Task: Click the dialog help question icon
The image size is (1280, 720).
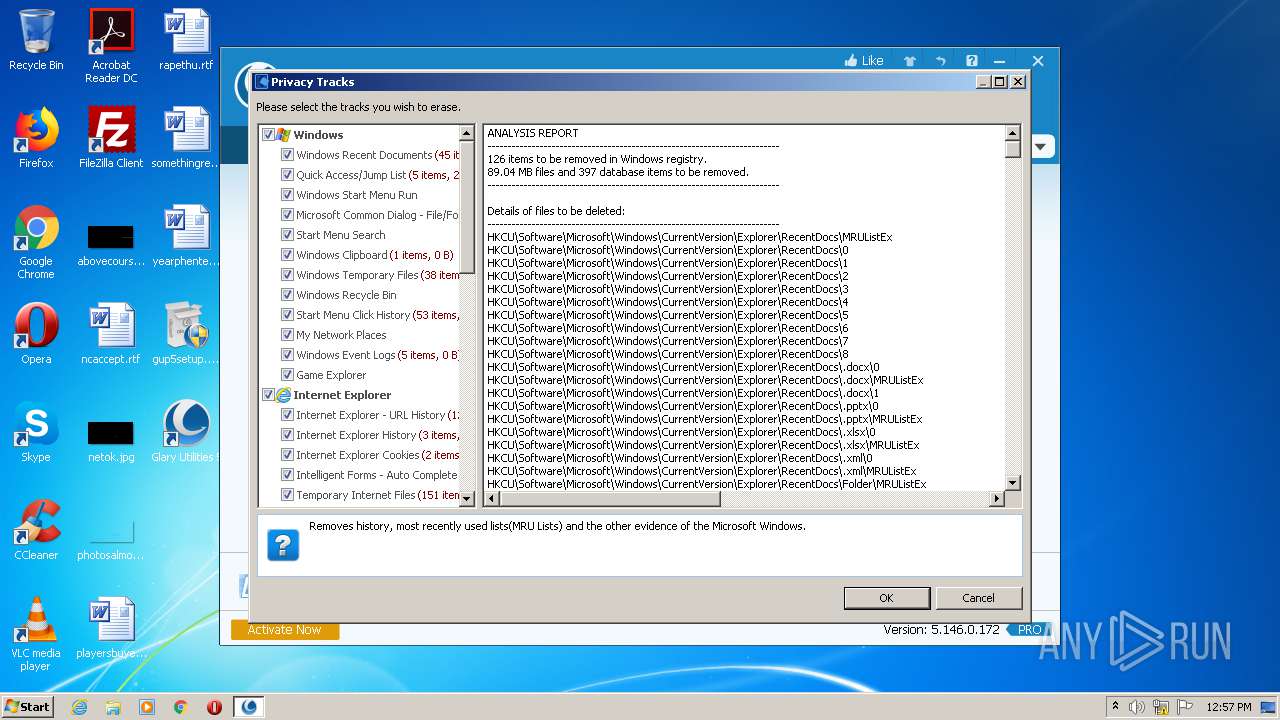Action: click(283, 545)
